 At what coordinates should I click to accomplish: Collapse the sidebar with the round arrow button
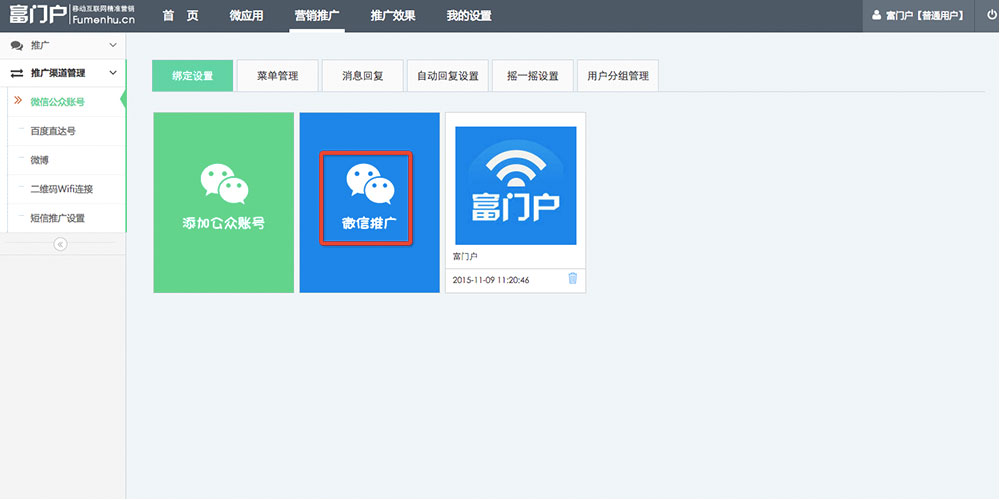click(61, 244)
